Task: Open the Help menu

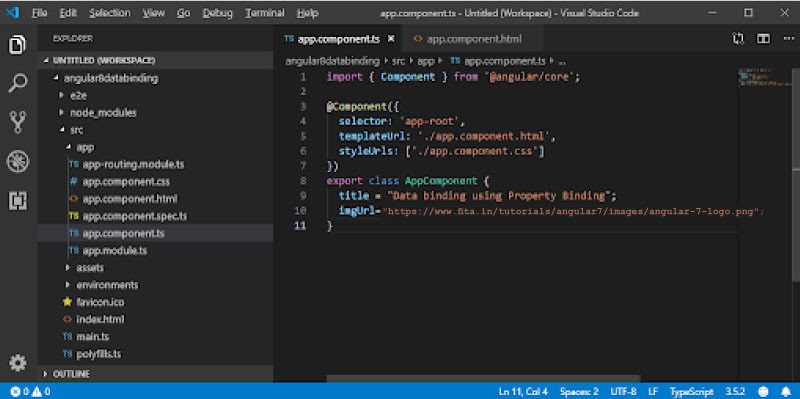Action: click(307, 13)
